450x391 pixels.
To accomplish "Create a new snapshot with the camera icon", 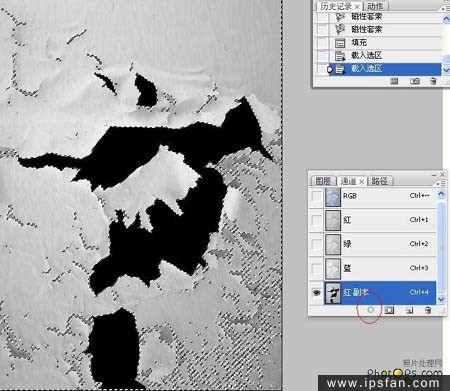I will click(x=415, y=81).
